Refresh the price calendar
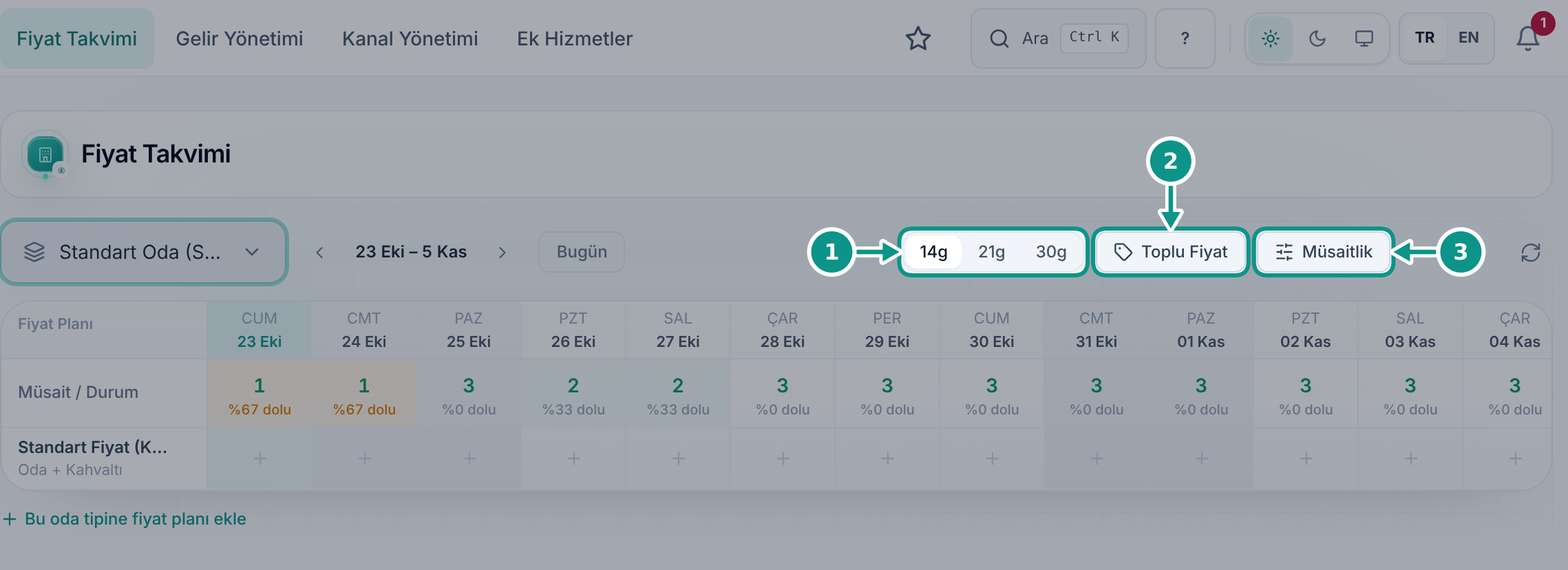 click(x=1530, y=253)
